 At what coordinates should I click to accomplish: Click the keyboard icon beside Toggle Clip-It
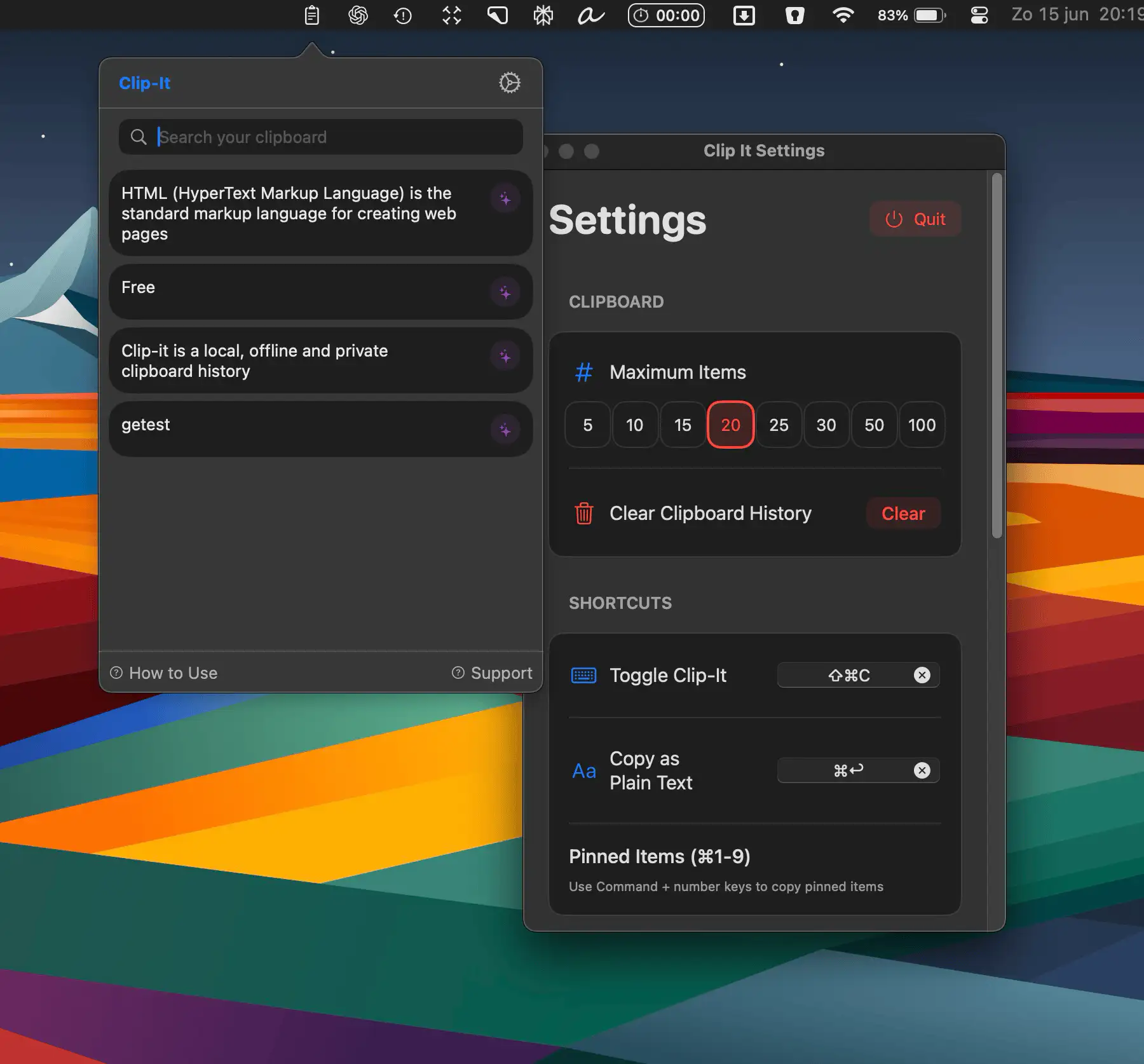(x=584, y=675)
